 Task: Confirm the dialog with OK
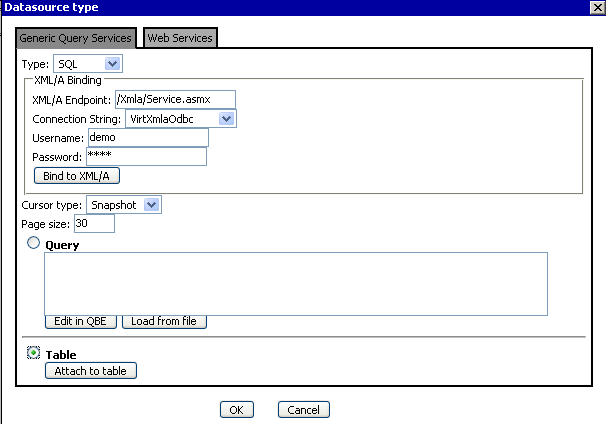(x=236, y=409)
